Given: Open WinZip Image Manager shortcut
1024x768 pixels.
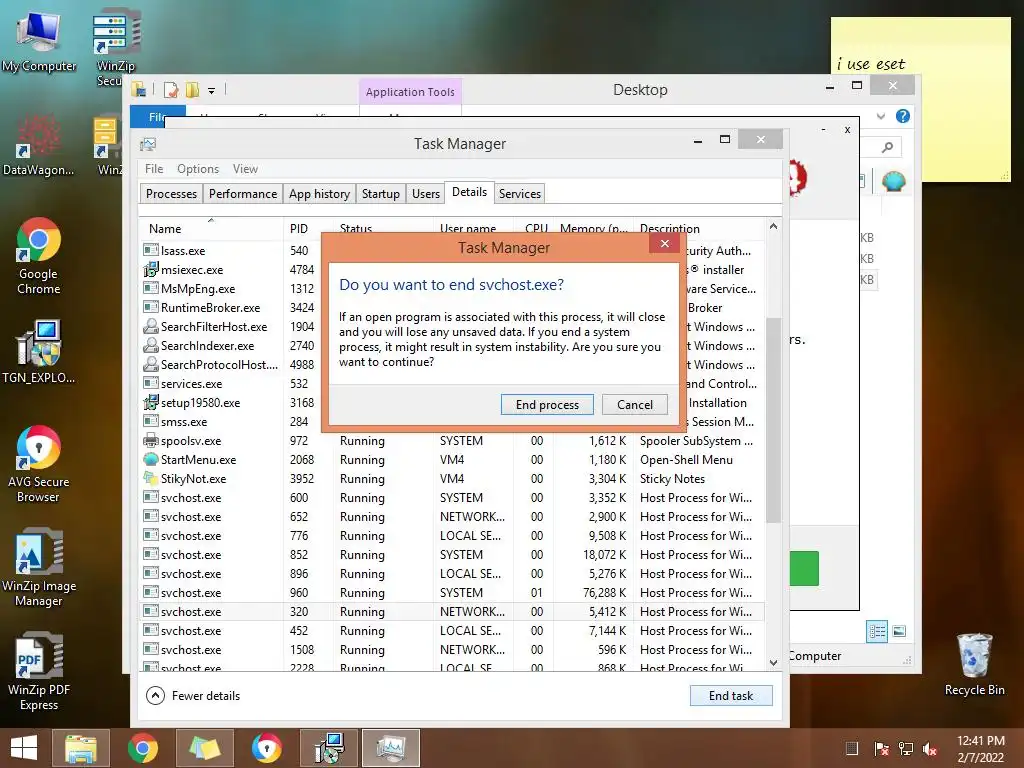Looking at the screenshot, I should click(39, 568).
